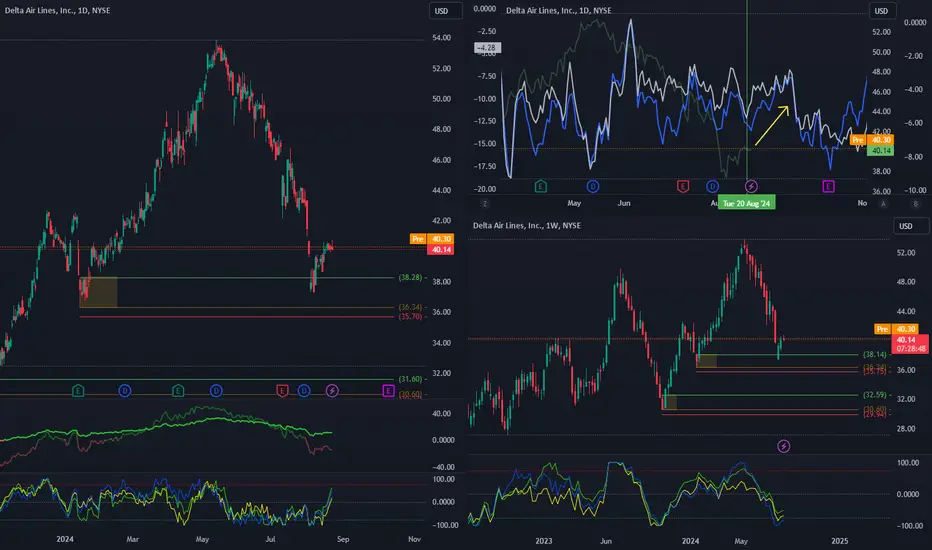Click the top-right chart title Delta Air Lines 1D
This screenshot has height=550, width=932.
pyautogui.click(x=559, y=10)
